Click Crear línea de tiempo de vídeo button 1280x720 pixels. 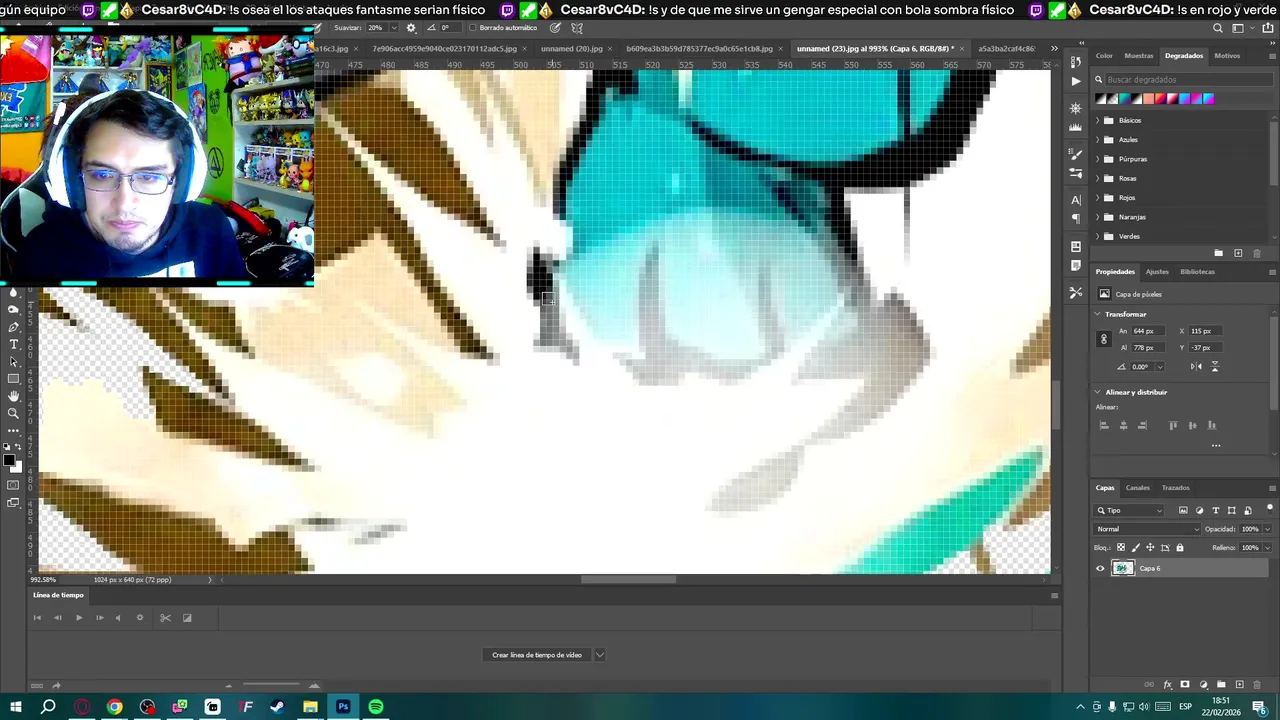(x=537, y=655)
